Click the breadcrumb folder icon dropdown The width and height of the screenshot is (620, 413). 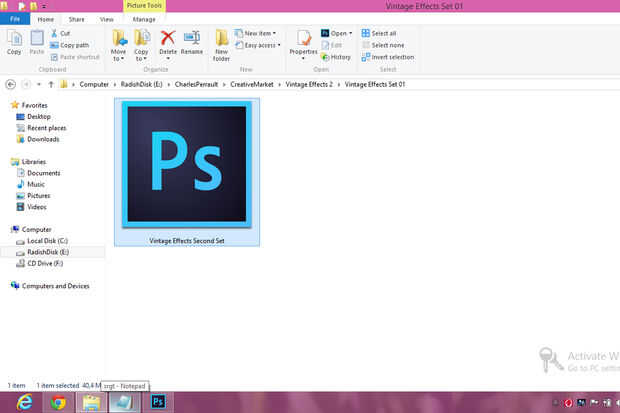(64, 84)
